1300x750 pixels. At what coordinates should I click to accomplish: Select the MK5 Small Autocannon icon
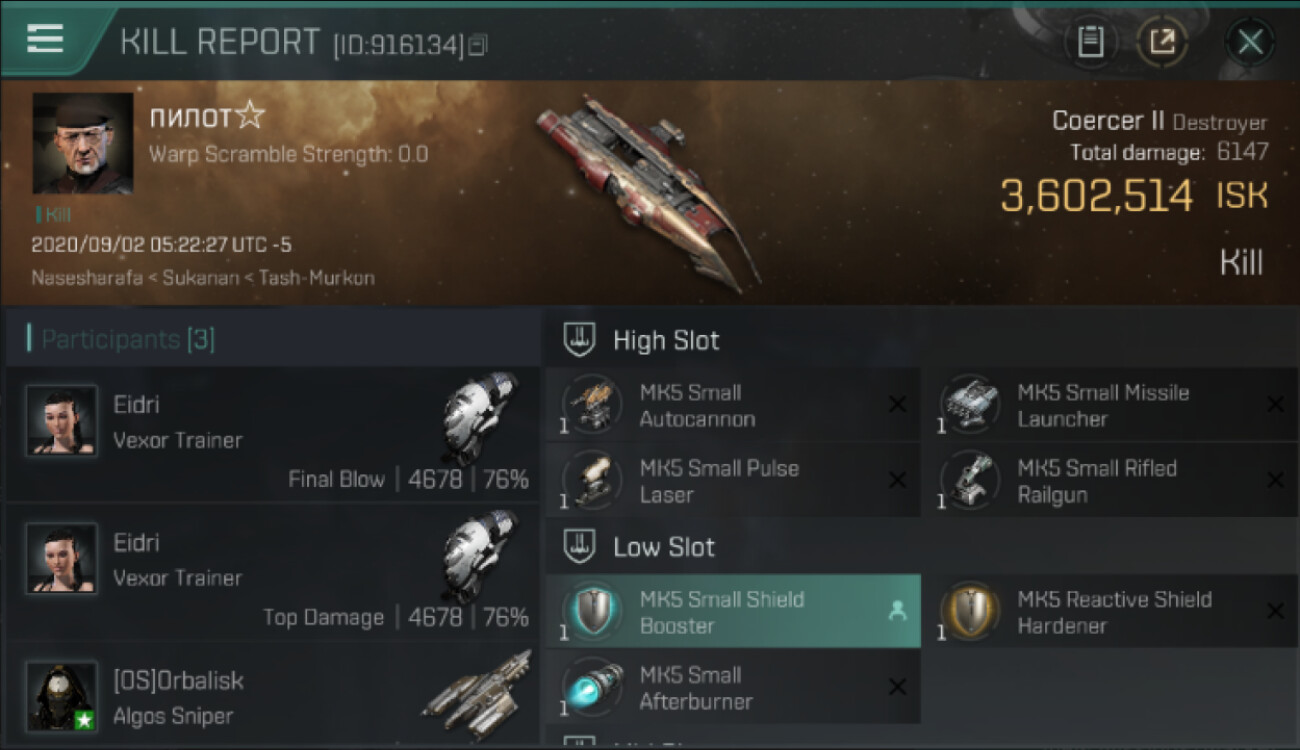[x=592, y=405]
